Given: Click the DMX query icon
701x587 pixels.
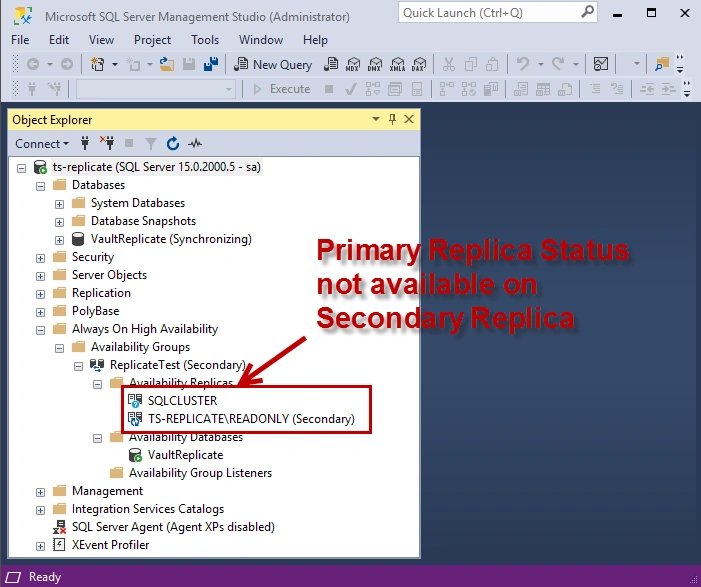Looking at the screenshot, I should point(375,64).
